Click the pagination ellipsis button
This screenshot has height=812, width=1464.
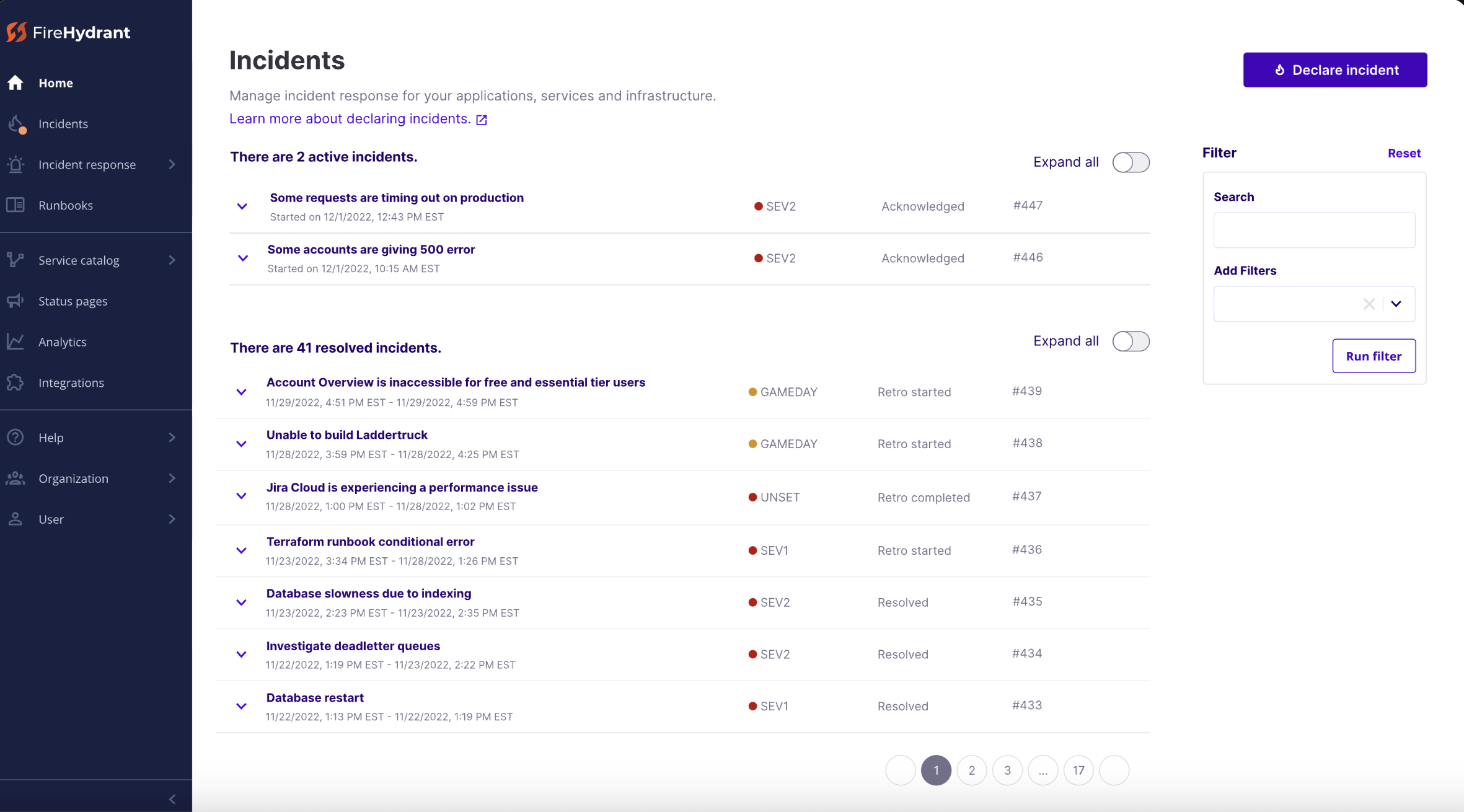coord(1043,770)
